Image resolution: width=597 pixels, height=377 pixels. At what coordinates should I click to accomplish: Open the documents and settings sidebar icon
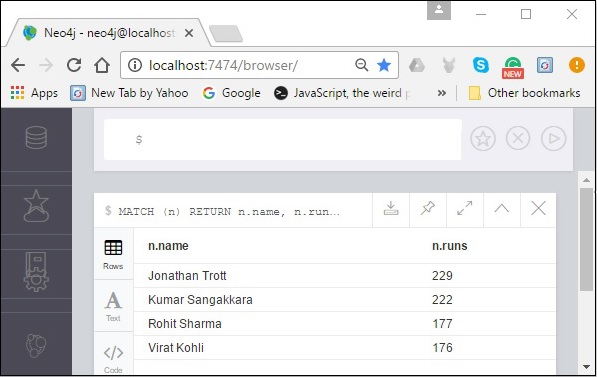point(36,272)
